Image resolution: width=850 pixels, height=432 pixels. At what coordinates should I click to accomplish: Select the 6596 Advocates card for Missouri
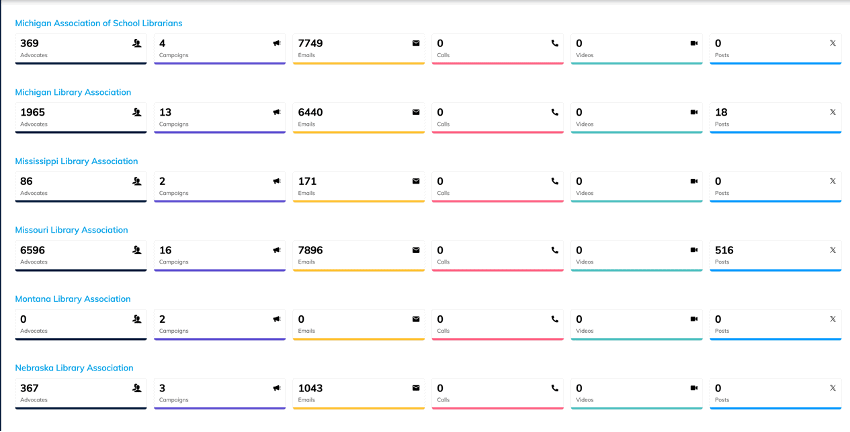point(82,255)
